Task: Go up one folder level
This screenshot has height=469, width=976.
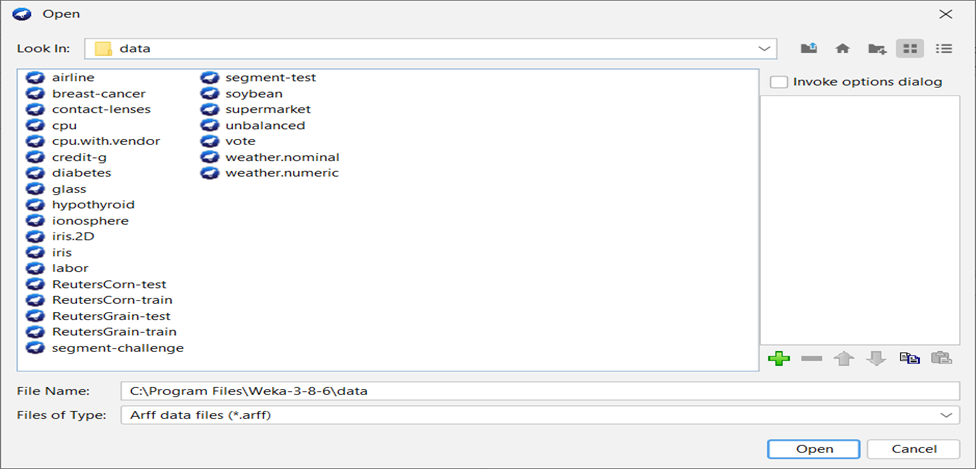Action: (809, 49)
